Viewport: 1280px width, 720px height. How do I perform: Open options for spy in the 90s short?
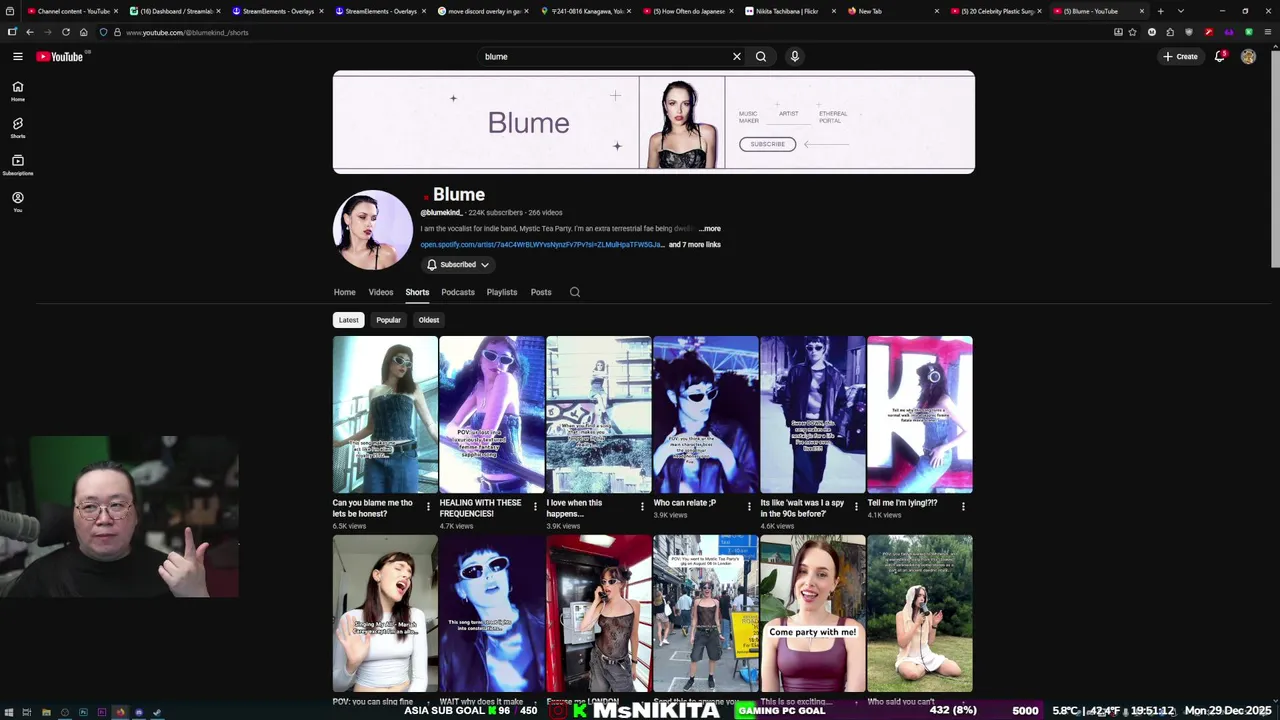856,507
